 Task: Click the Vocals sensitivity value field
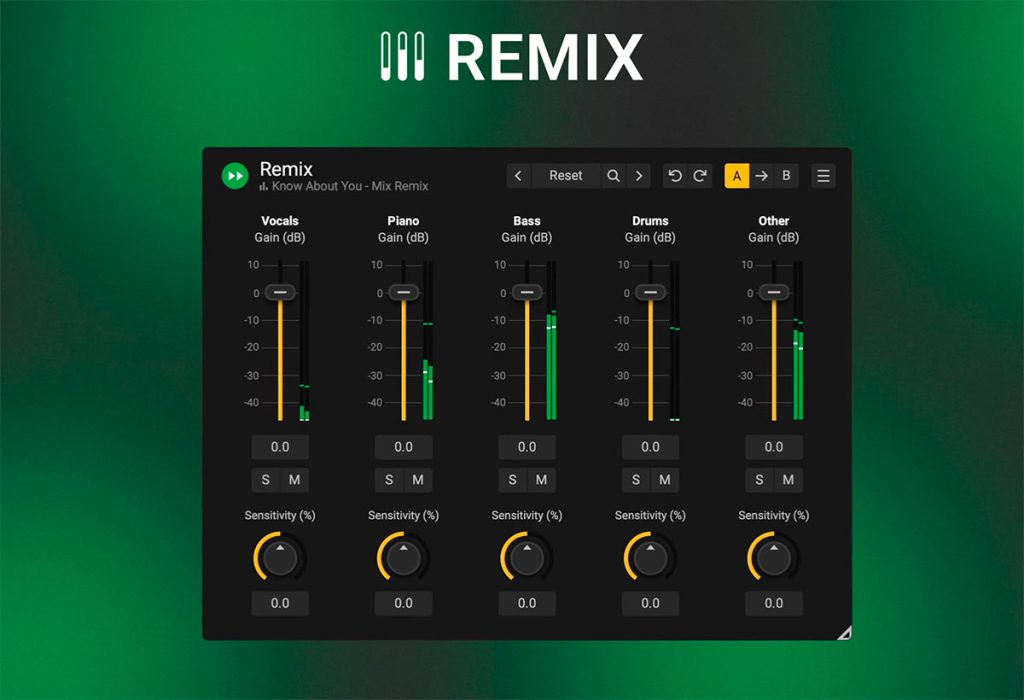pos(280,603)
